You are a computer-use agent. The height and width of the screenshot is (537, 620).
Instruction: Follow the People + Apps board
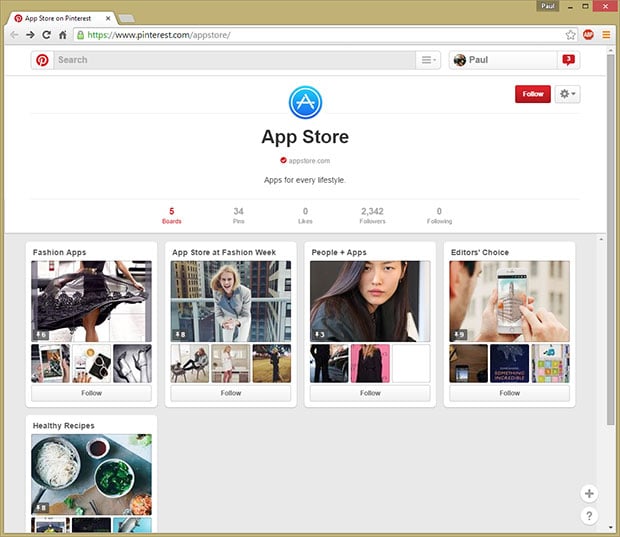[370, 393]
